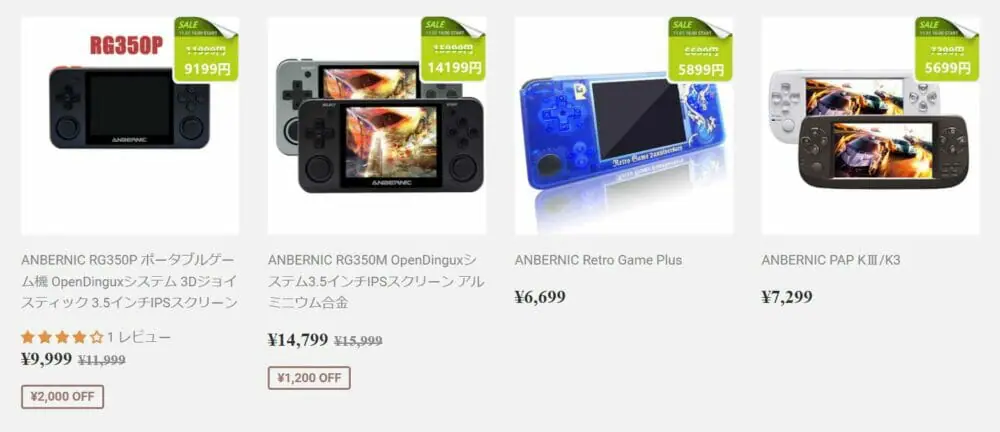Click the ¥2,000 OFF discount tag
1000x432 pixels.
[62, 397]
